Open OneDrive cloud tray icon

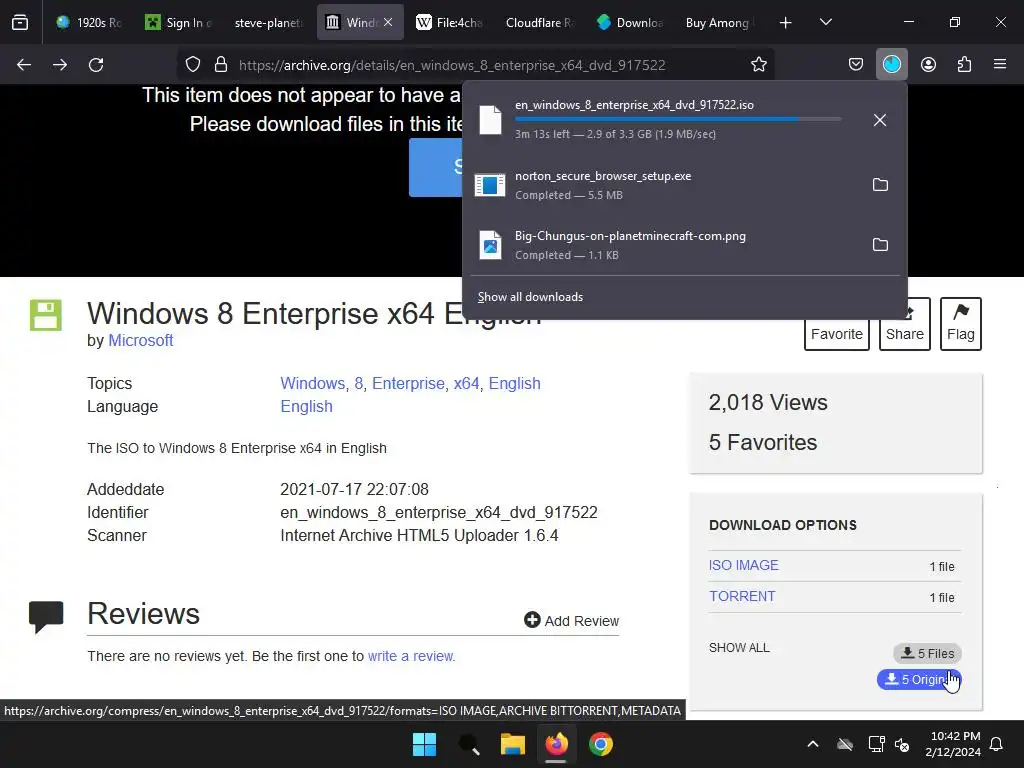[845, 744]
